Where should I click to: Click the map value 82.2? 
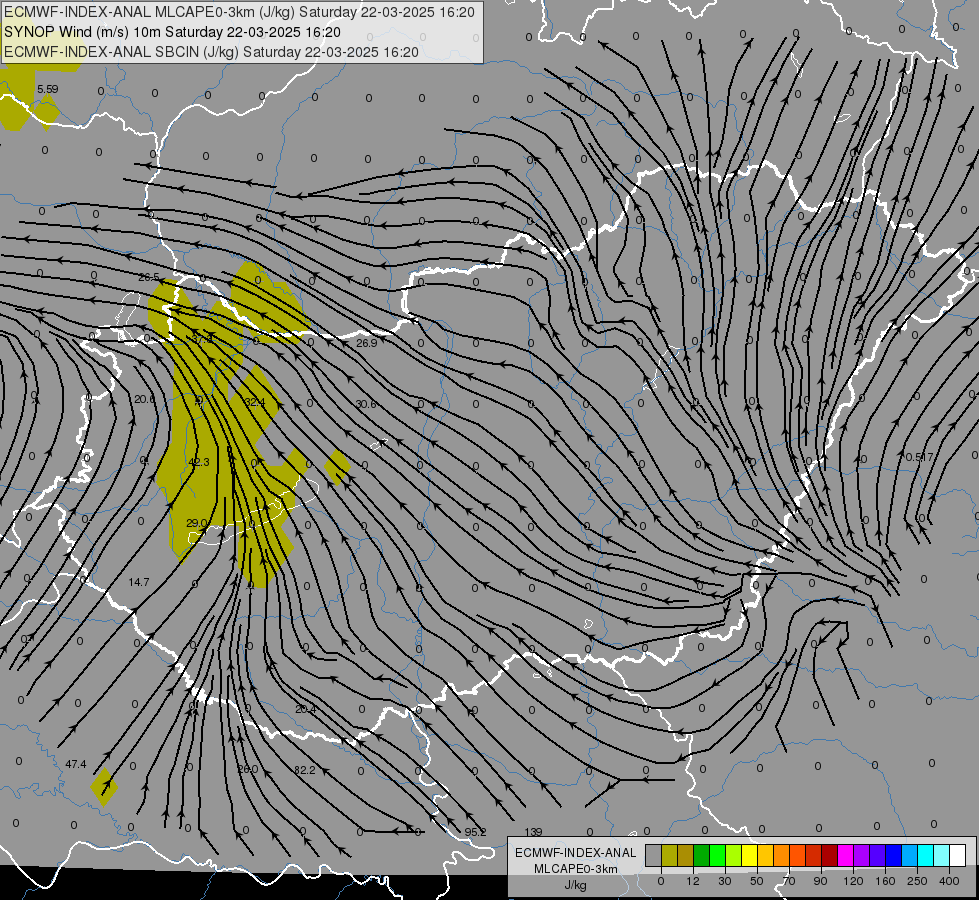(x=305, y=770)
